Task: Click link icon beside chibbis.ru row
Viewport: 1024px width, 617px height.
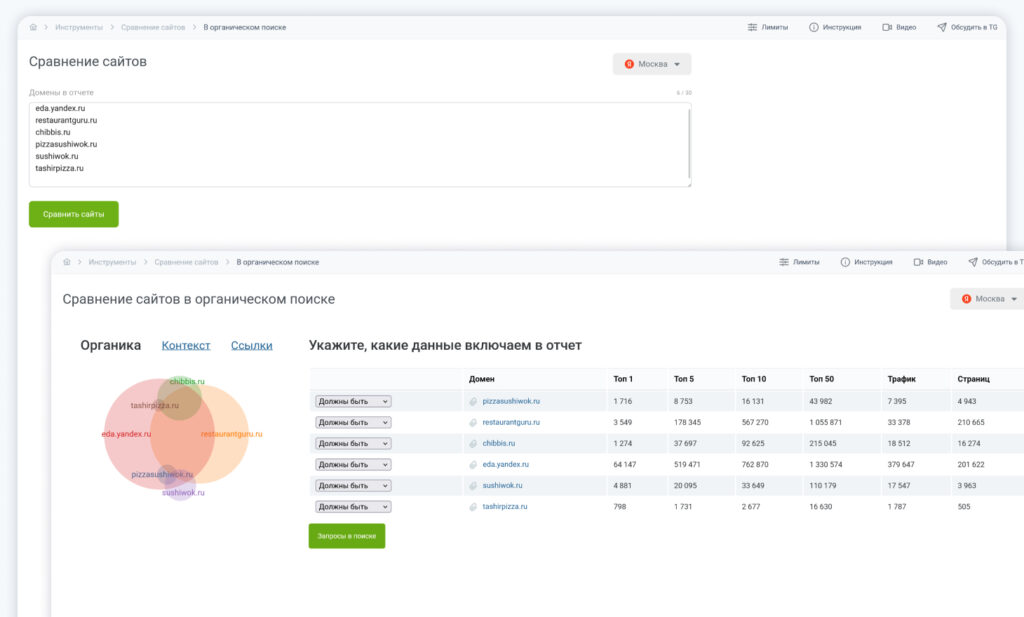Action: point(473,443)
